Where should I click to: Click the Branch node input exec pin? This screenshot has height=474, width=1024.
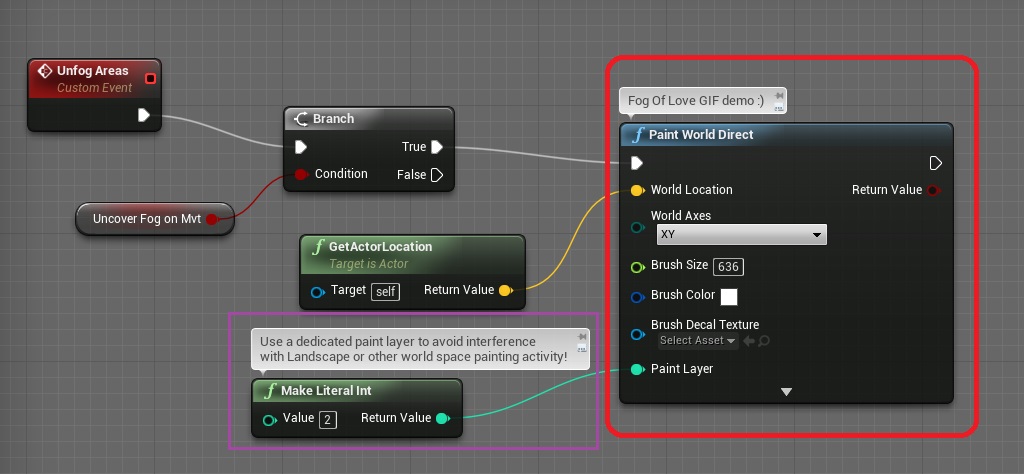pos(300,147)
